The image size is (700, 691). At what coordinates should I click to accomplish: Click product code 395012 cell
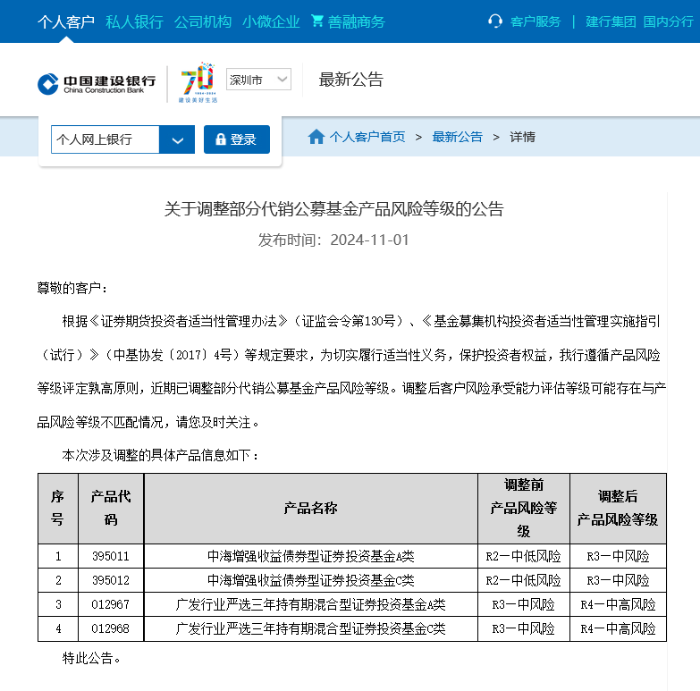click(111, 580)
